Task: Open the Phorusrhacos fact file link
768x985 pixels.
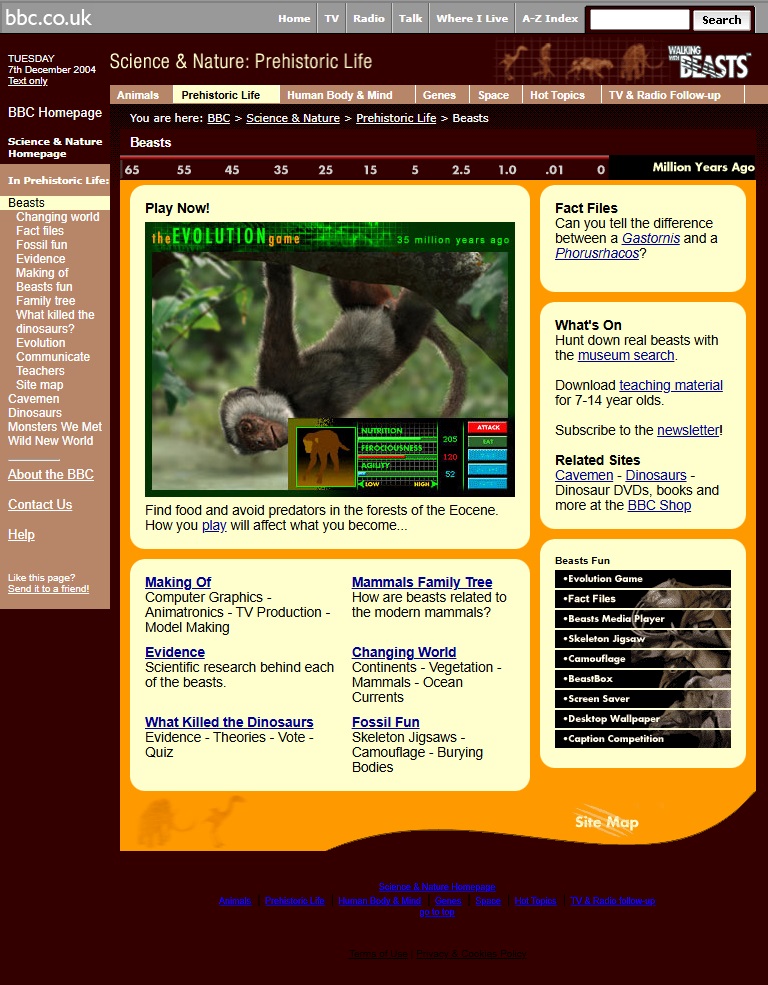Action: pos(597,254)
